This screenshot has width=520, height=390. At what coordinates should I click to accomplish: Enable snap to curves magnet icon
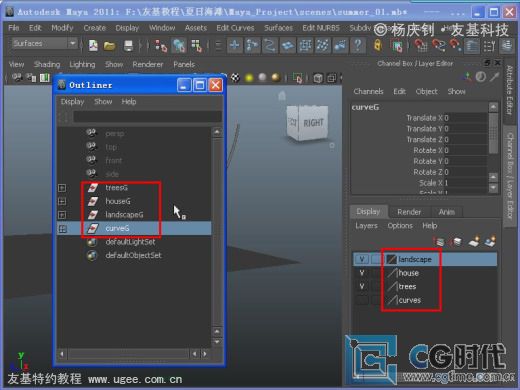pos(438,46)
